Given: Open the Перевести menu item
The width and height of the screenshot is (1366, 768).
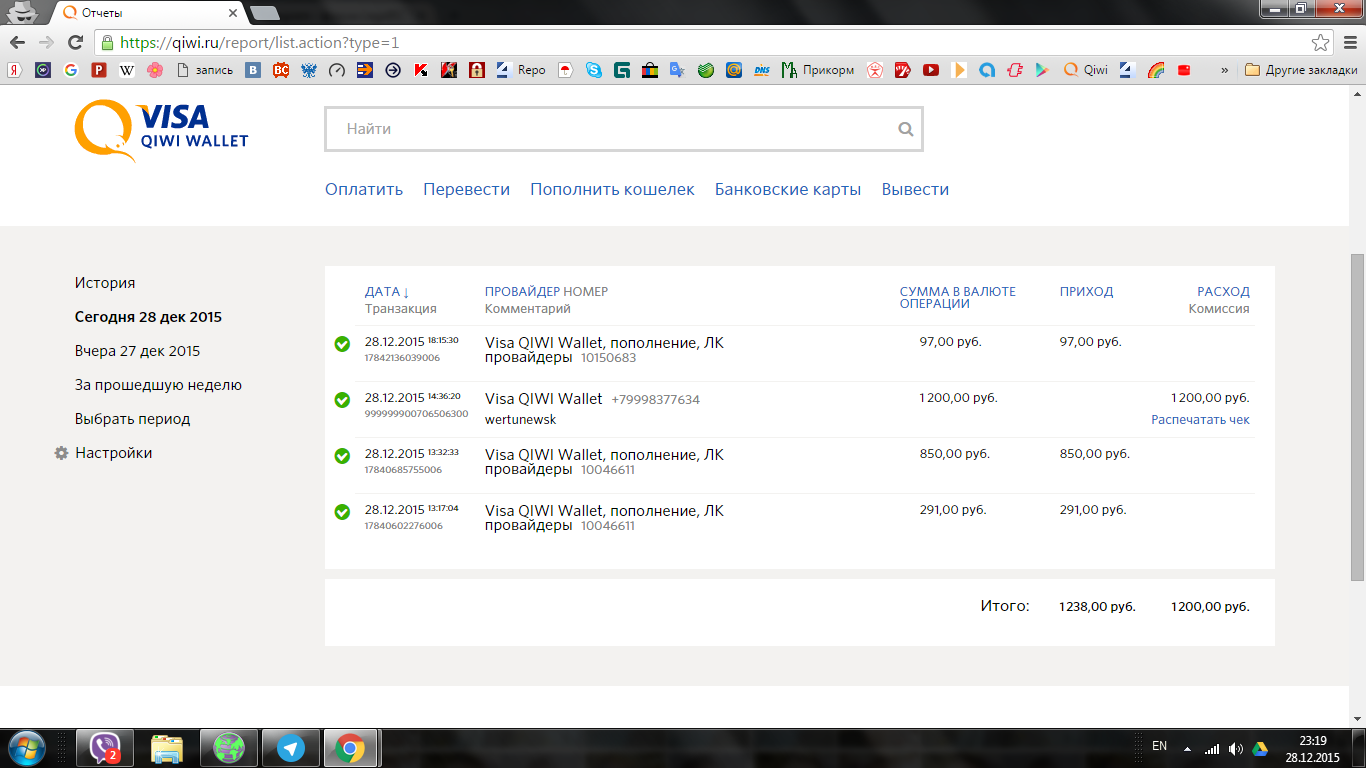Looking at the screenshot, I should coord(467,189).
